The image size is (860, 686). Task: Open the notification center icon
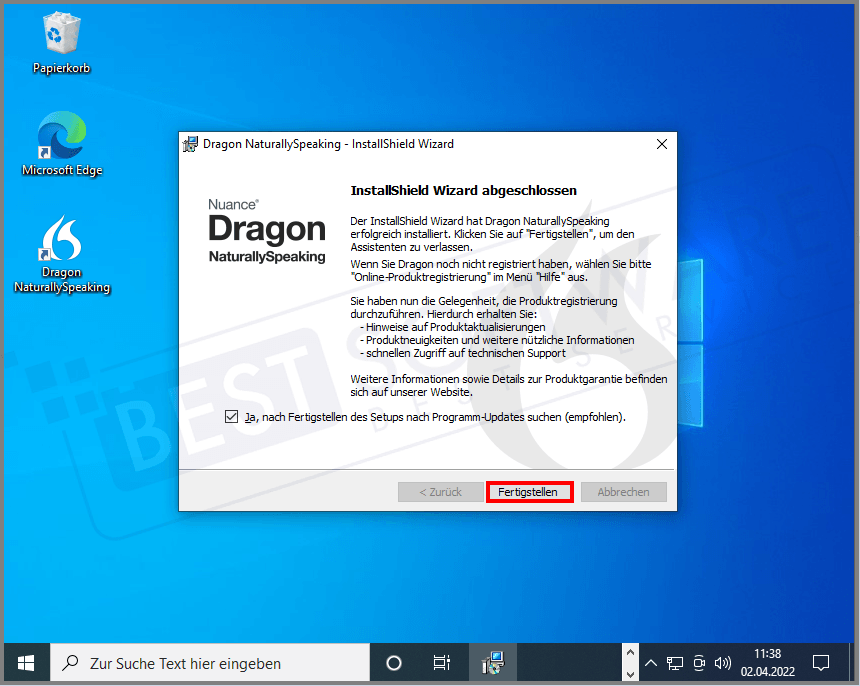pyautogui.click(x=821, y=663)
